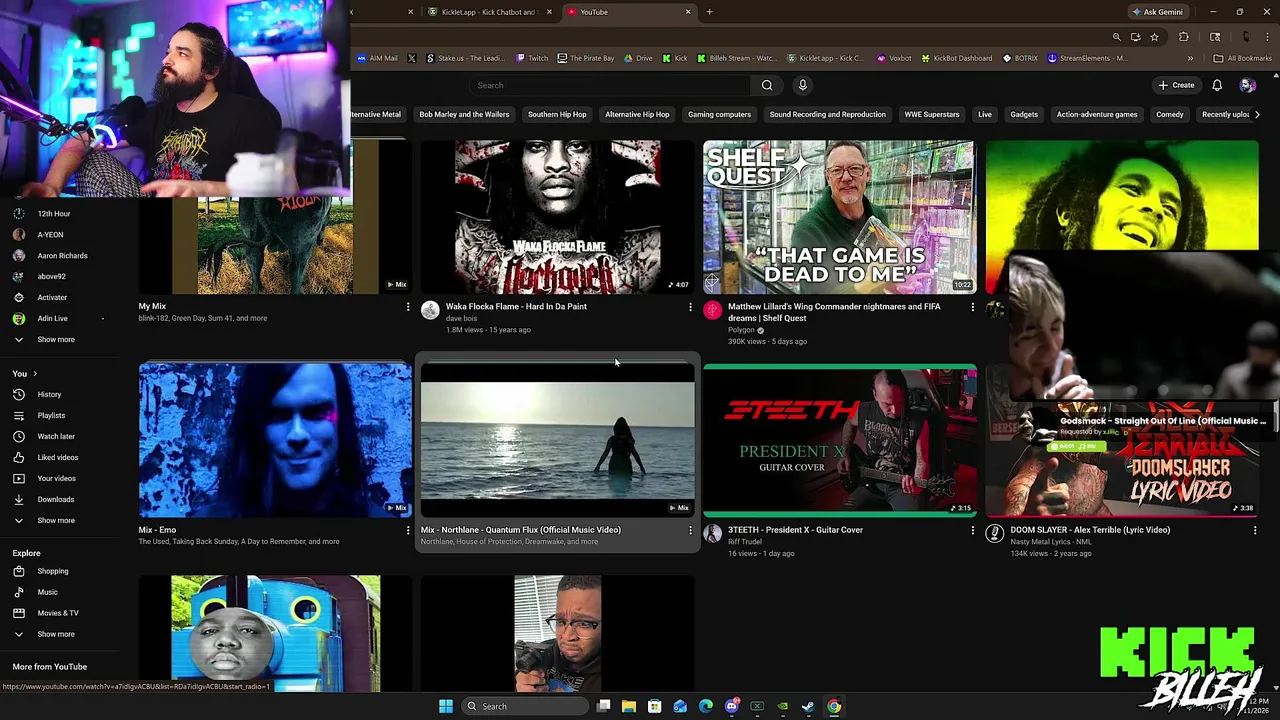Expand the Explore section's Show more
1280x720 pixels.
(55, 634)
